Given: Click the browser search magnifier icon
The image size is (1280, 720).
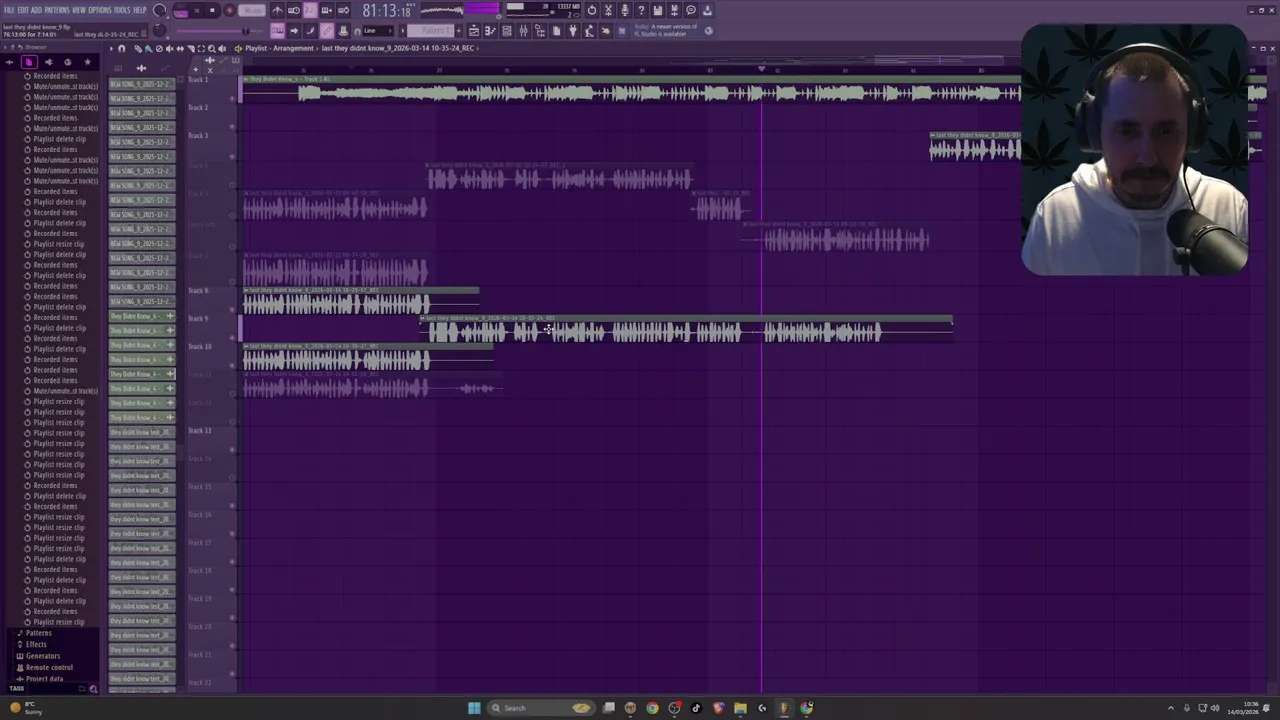Looking at the screenshot, I should (x=93, y=689).
